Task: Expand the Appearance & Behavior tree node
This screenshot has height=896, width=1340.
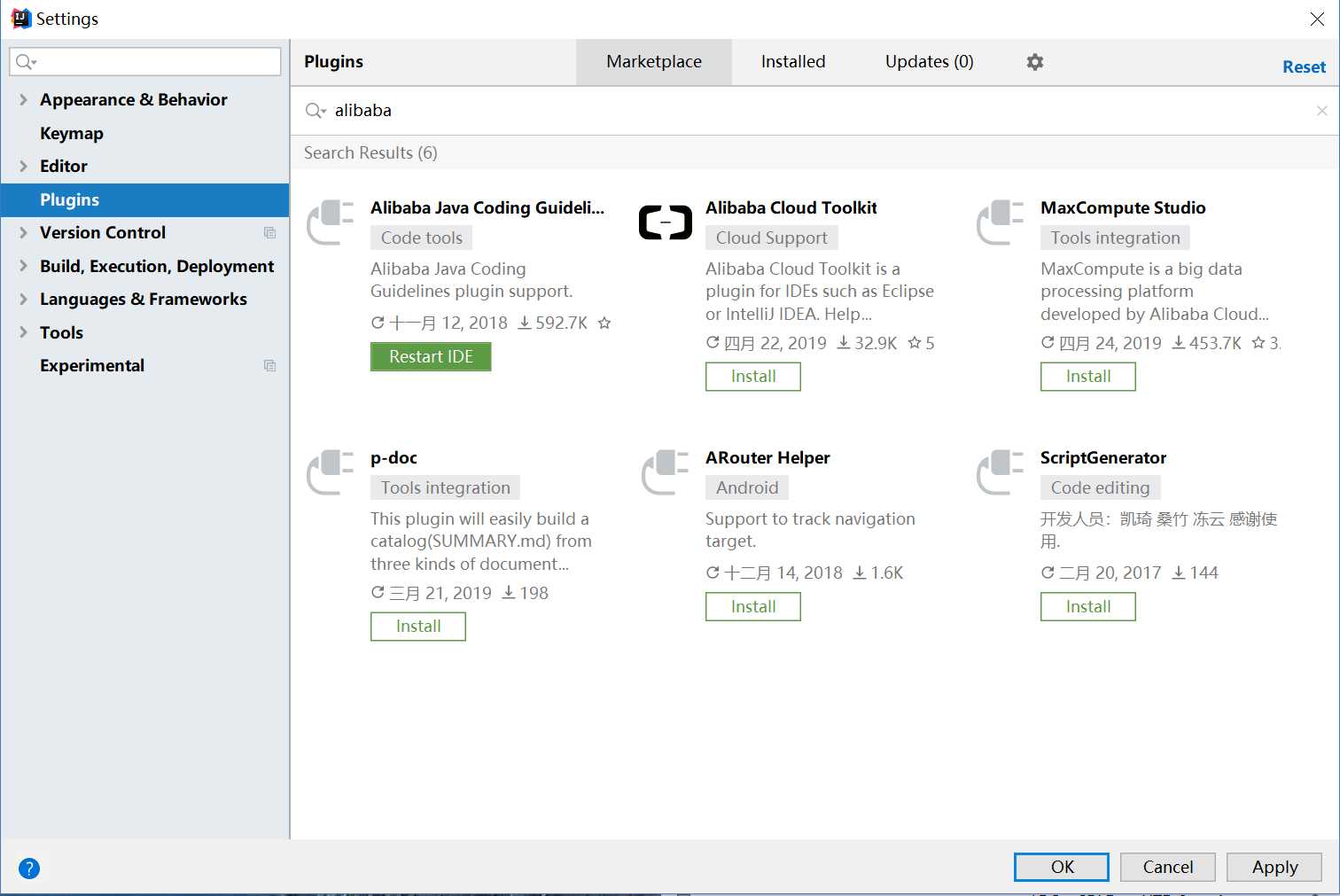Action: click(x=23, y=100)
